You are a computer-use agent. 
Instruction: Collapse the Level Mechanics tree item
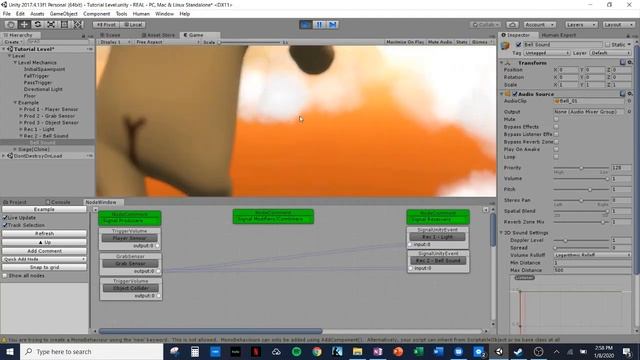tap(15, 62)
